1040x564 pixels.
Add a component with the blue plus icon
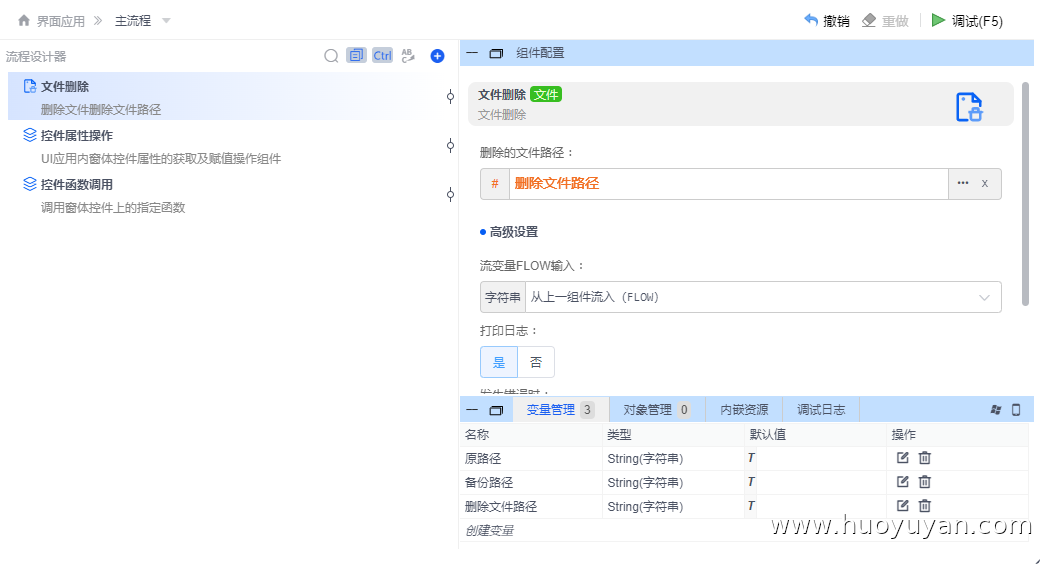[x=437, y=56]
